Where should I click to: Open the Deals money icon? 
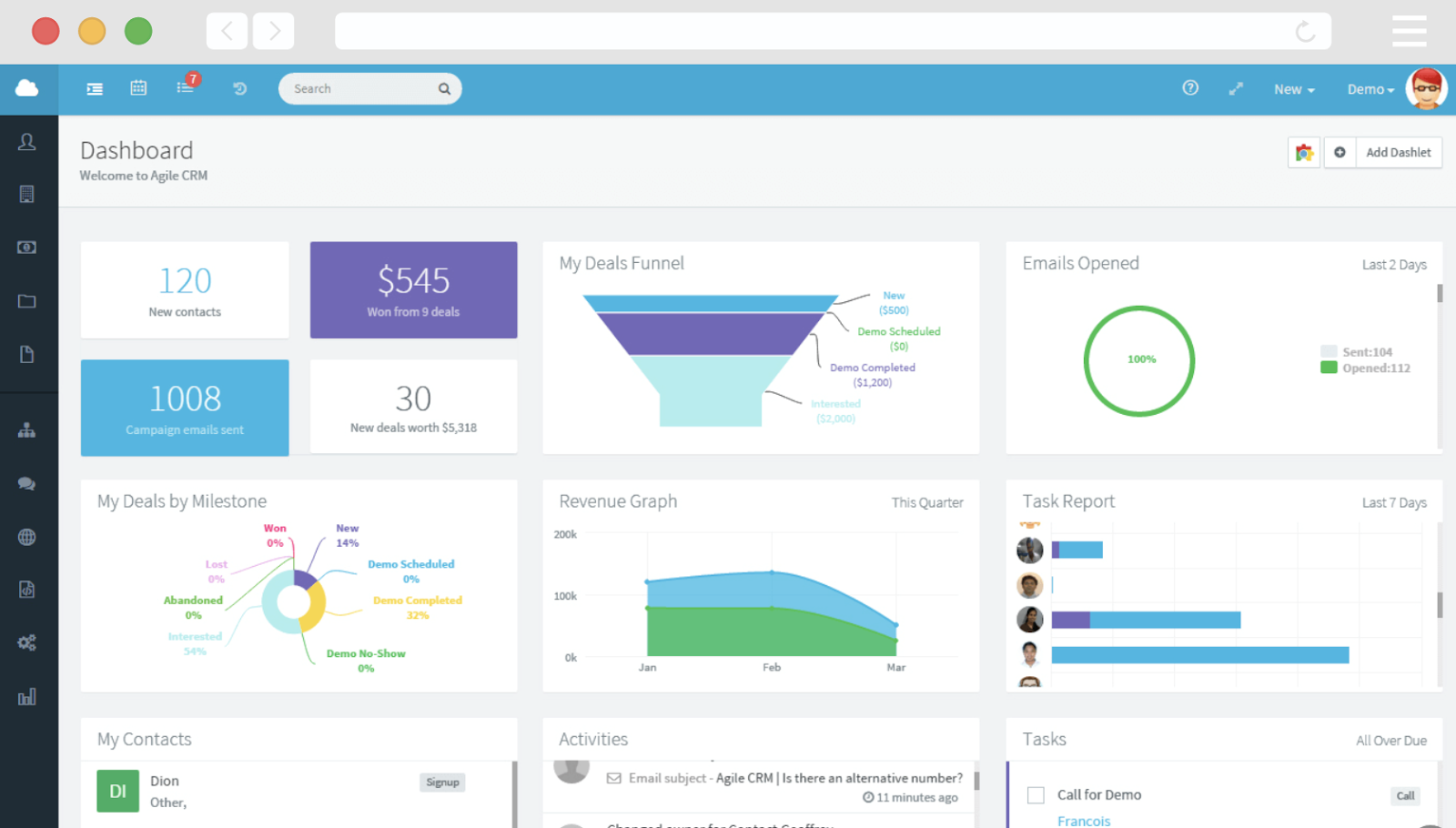pyautogui.click(x=27, y=247)
